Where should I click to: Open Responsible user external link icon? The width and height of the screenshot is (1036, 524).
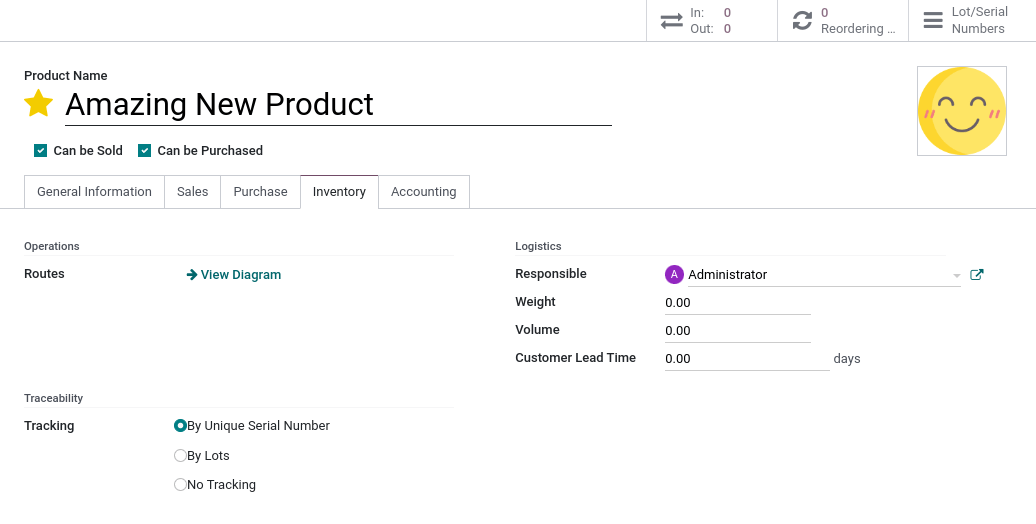(x=977, y=275)
